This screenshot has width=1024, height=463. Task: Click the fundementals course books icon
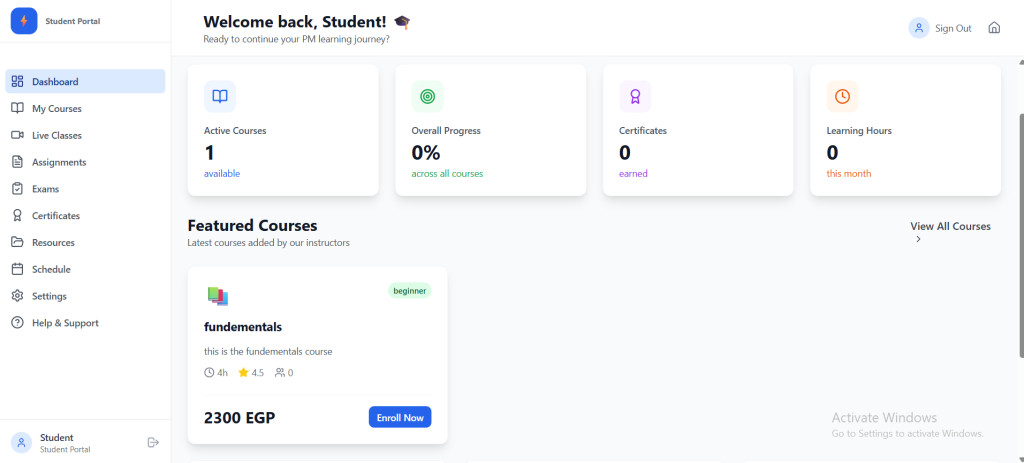(218, 296)
